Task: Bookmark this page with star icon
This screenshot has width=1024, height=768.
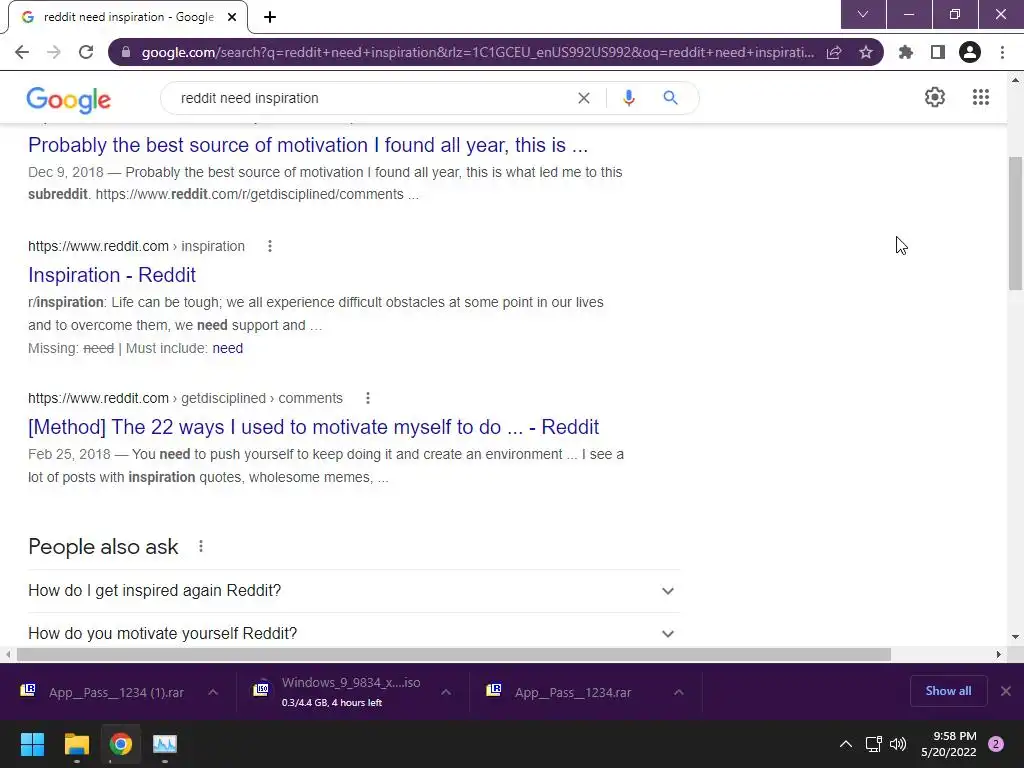Action: [x=865, y=52]
